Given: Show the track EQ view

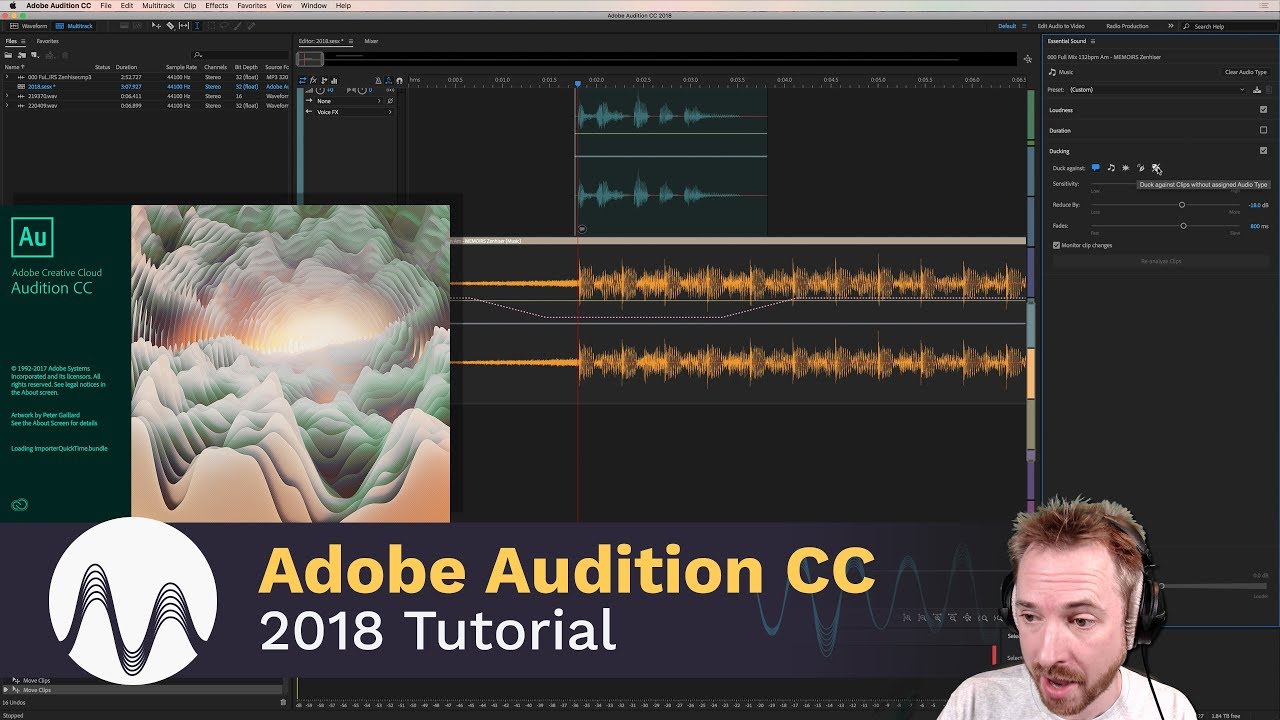Looking at the screenshot, I should tap(334, 81).
